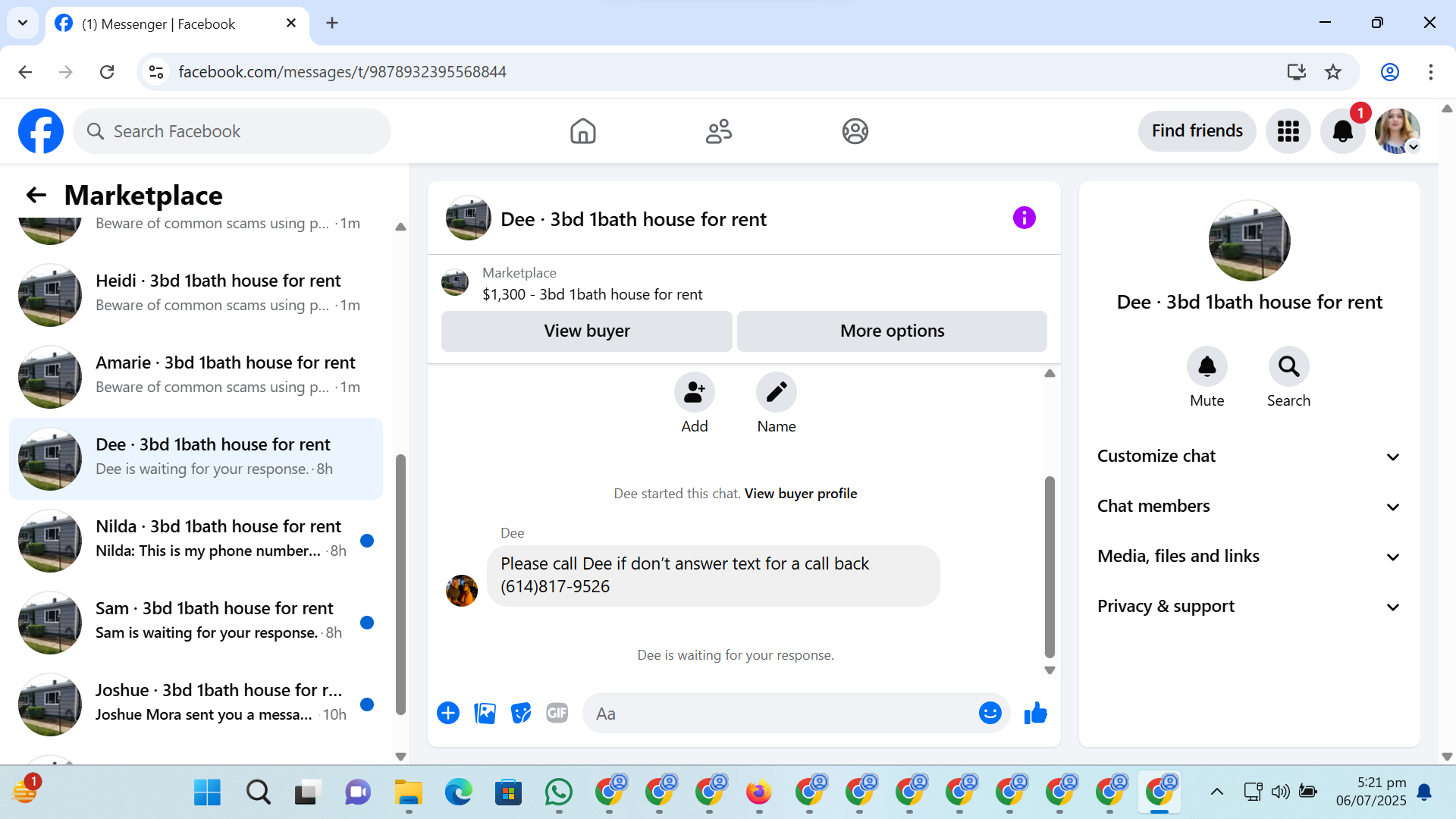Open Chrome three-dot menu

click(1431, 71)
